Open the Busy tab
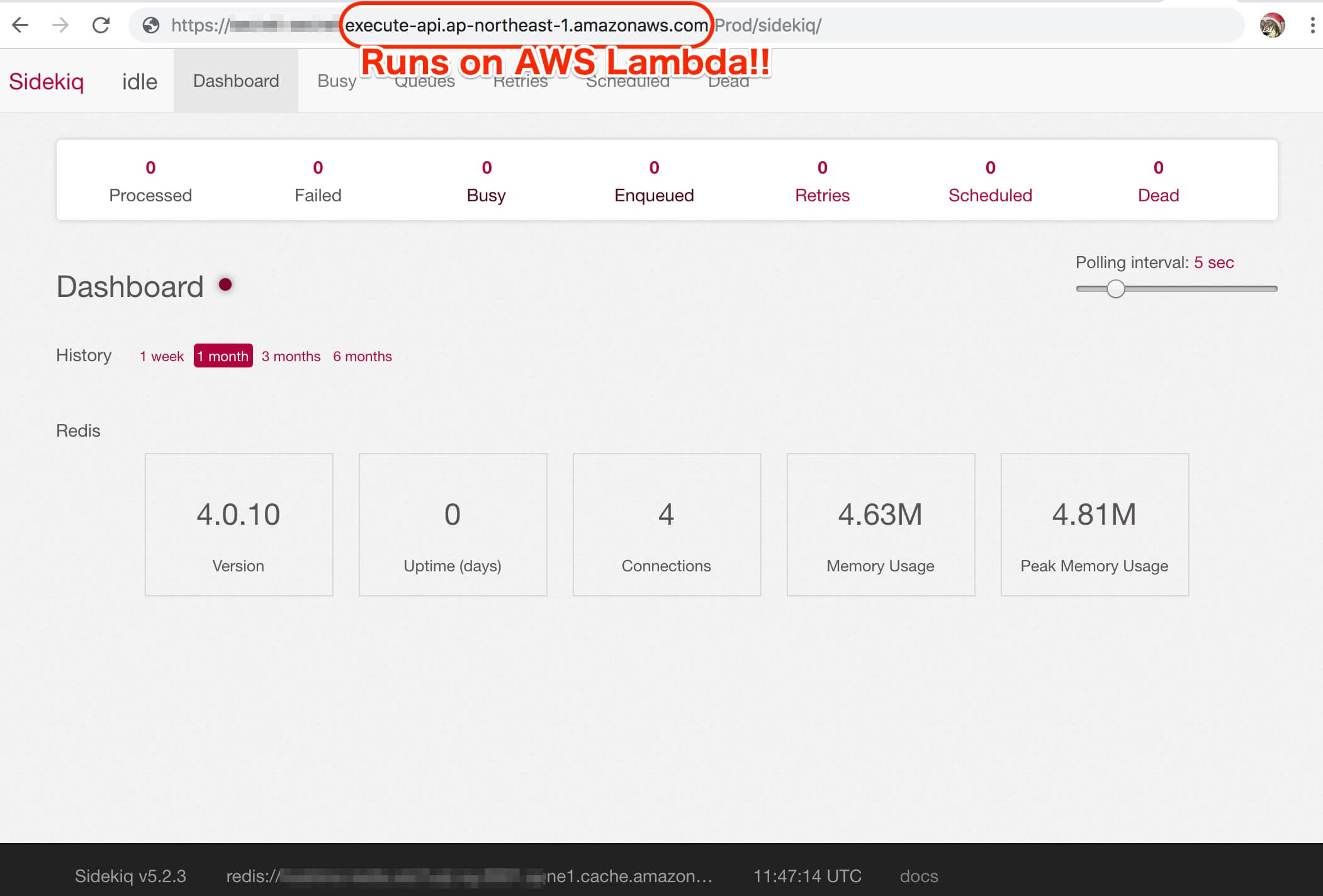1323x896 pixels. pos(337,81)
